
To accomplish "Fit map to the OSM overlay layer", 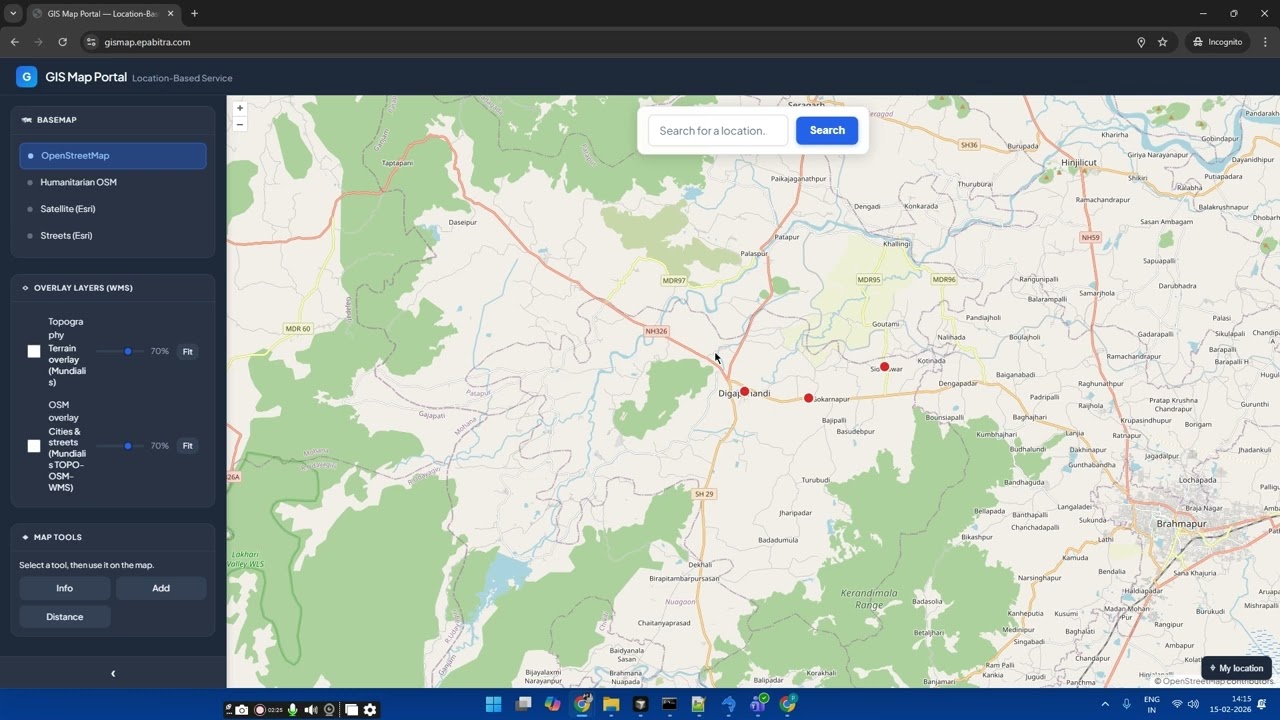I will (x=187, y=446).
